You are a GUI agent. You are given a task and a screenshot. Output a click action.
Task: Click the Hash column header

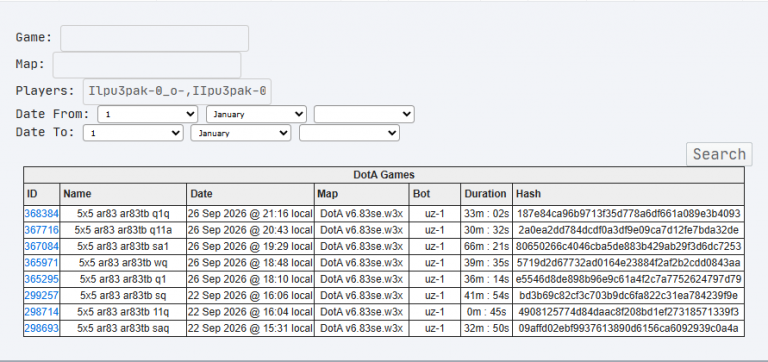click(x=628, y=194)
